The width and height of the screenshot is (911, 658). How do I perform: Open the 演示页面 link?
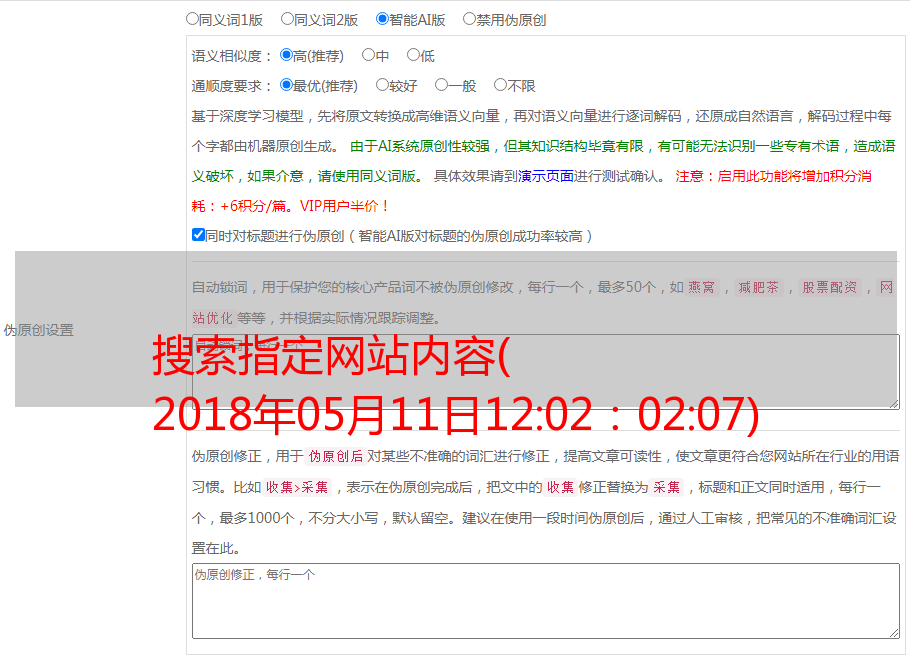546,176
